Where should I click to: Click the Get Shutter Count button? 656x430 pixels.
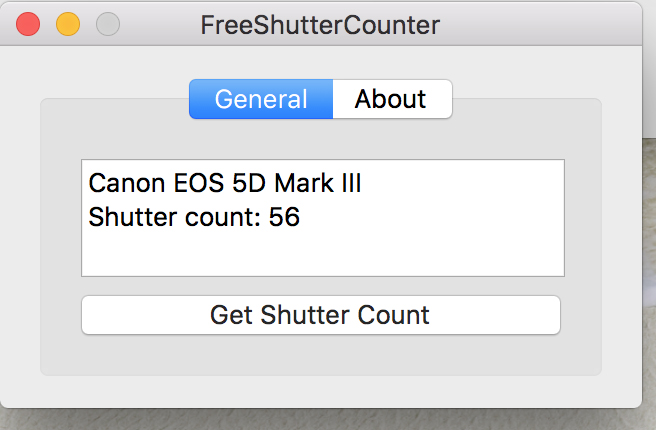click(x=321, y=315)
